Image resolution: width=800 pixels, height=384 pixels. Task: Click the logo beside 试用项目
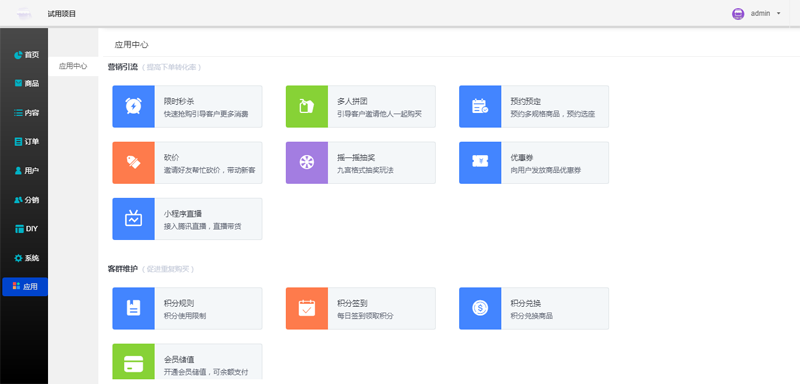pos(23,14)
